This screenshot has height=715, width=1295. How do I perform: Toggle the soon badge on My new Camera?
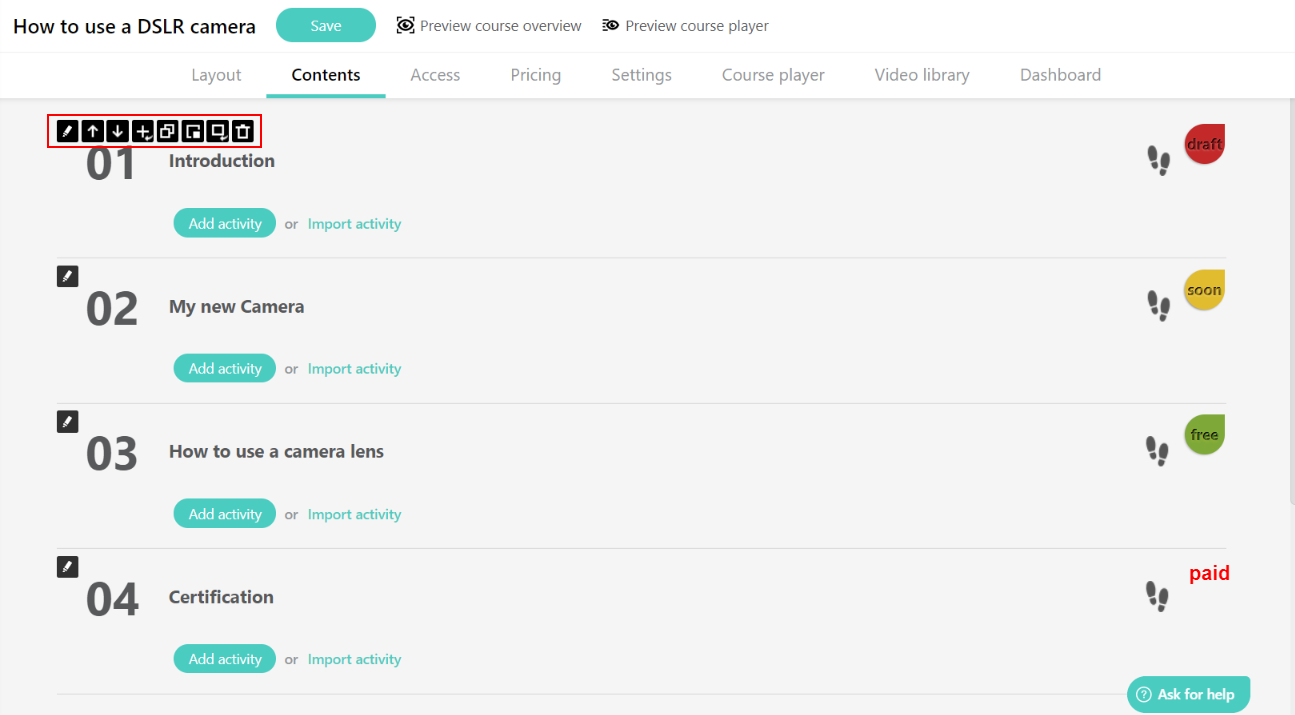[1204, 289]
